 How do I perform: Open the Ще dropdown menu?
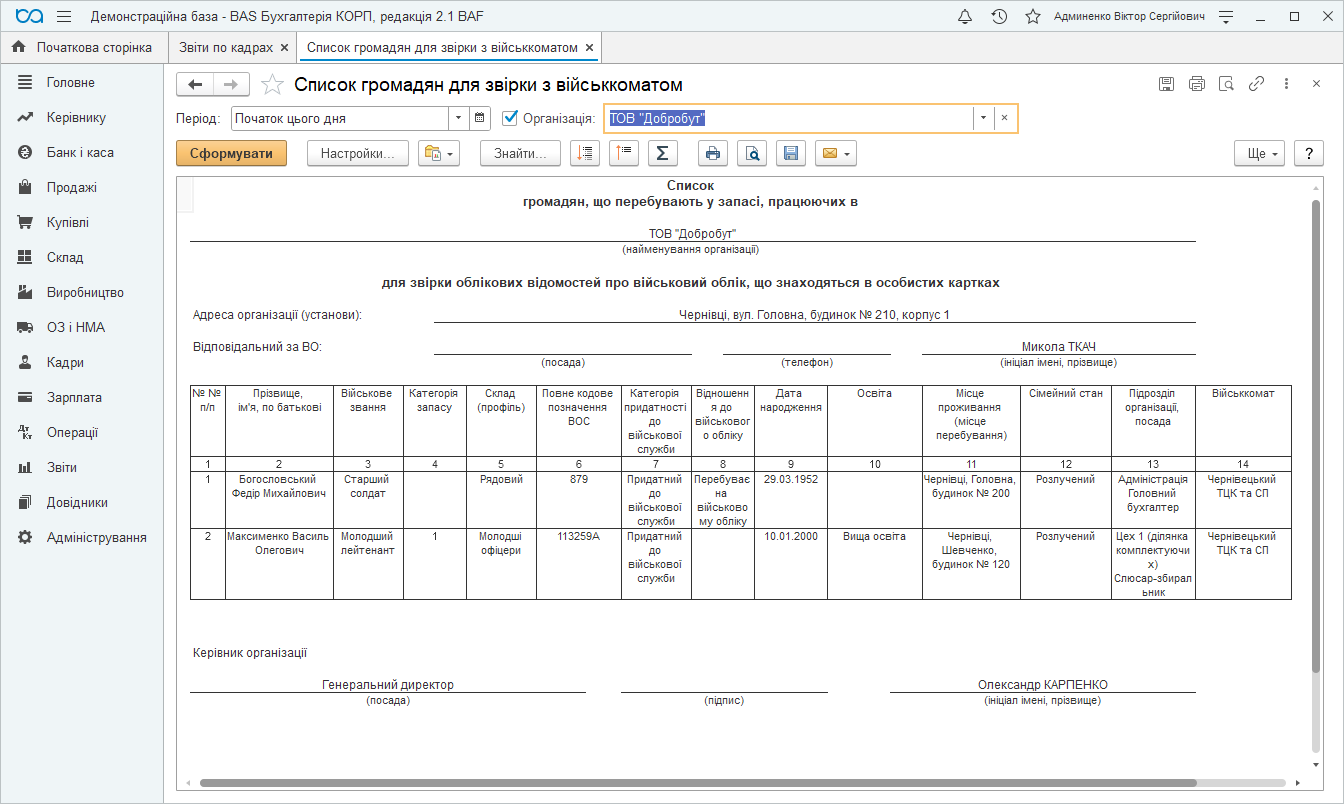click(1260, 153)
